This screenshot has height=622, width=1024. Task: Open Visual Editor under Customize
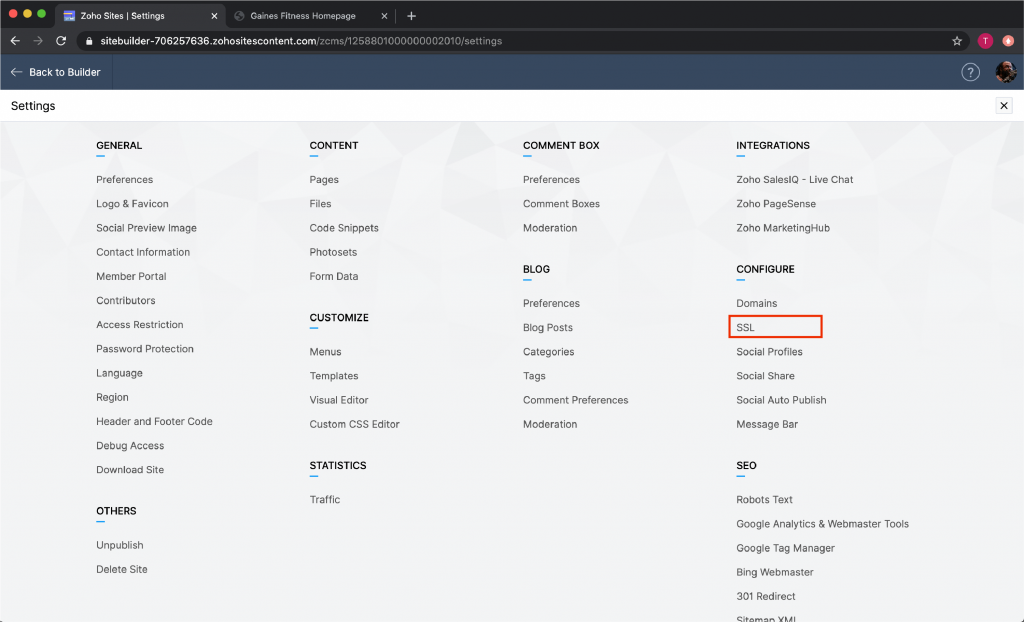[x=339, y=400]
